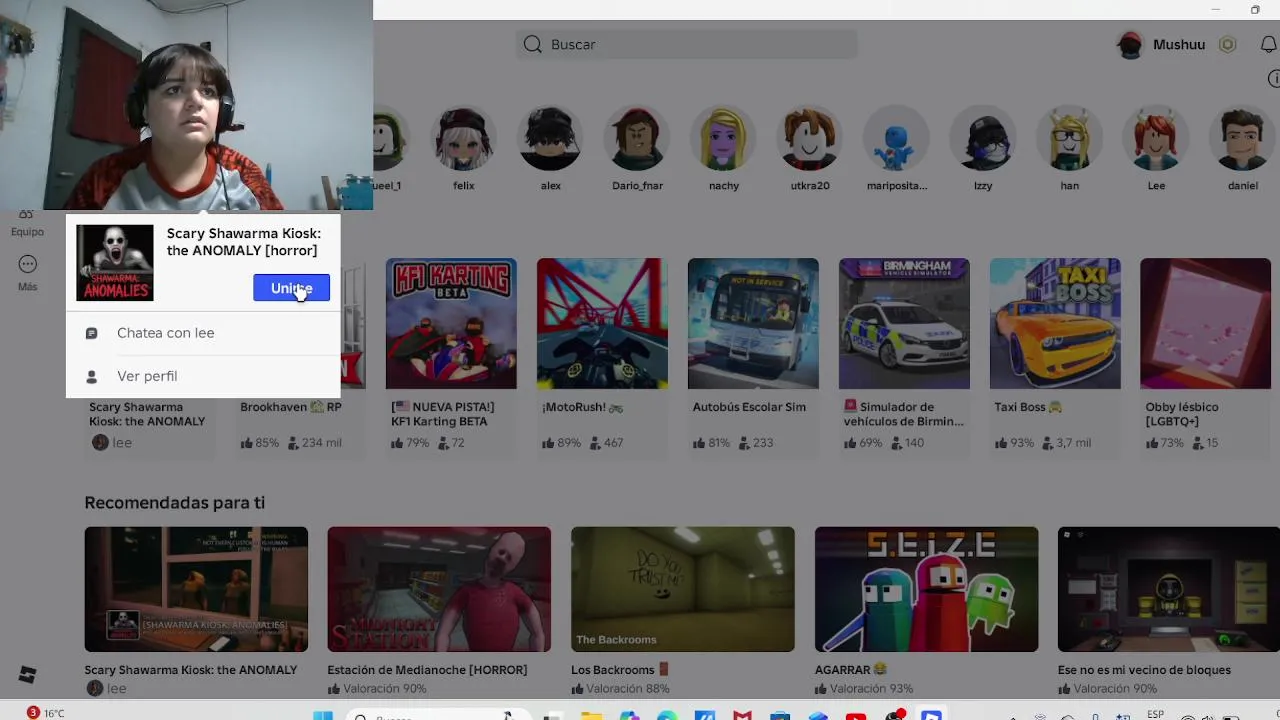Click Ese no es mi vecino de bloques title
This screenshot has height=720, width=1280.
(x=1144, y=670)
